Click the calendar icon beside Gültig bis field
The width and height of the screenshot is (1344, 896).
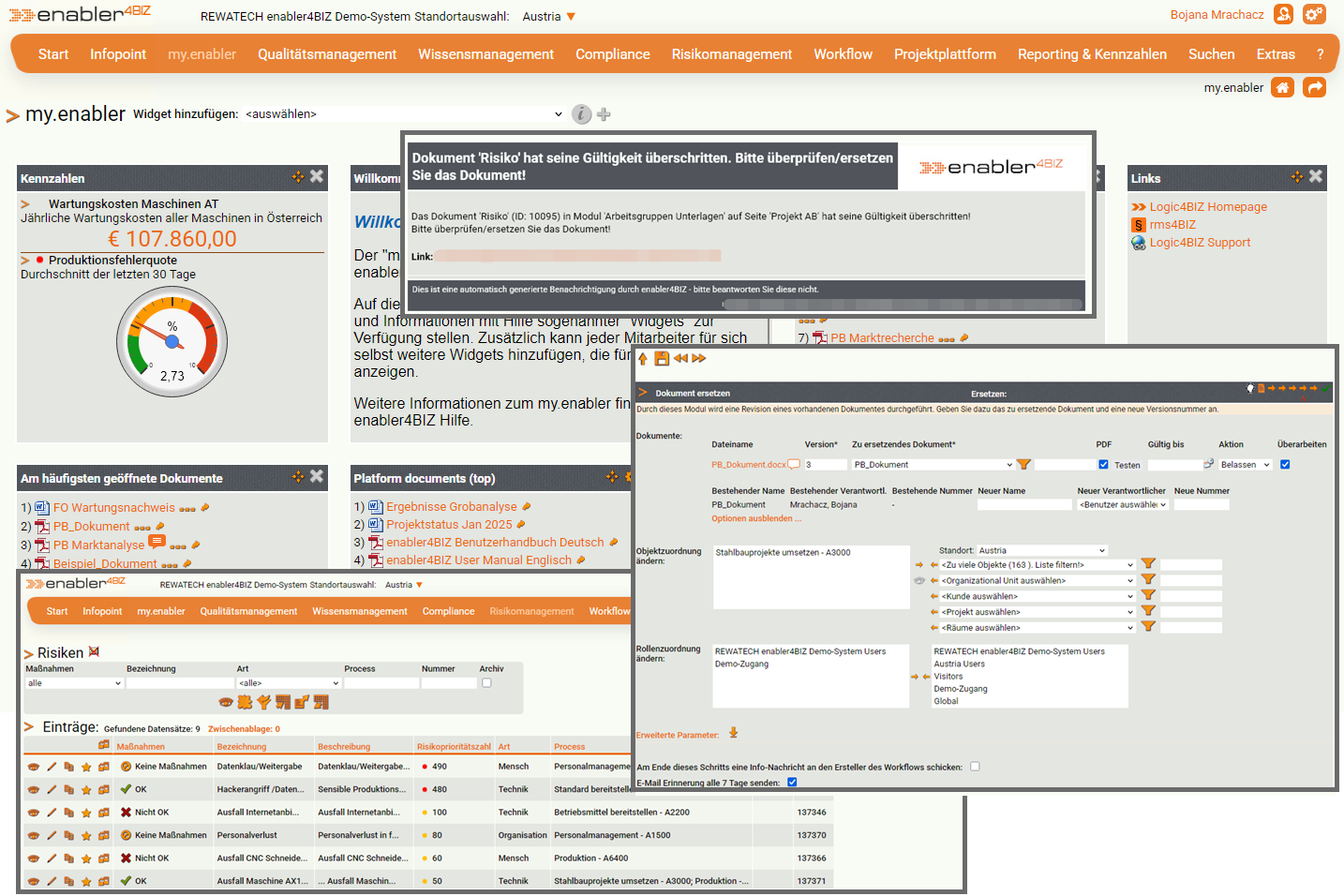pos(1209,464)
